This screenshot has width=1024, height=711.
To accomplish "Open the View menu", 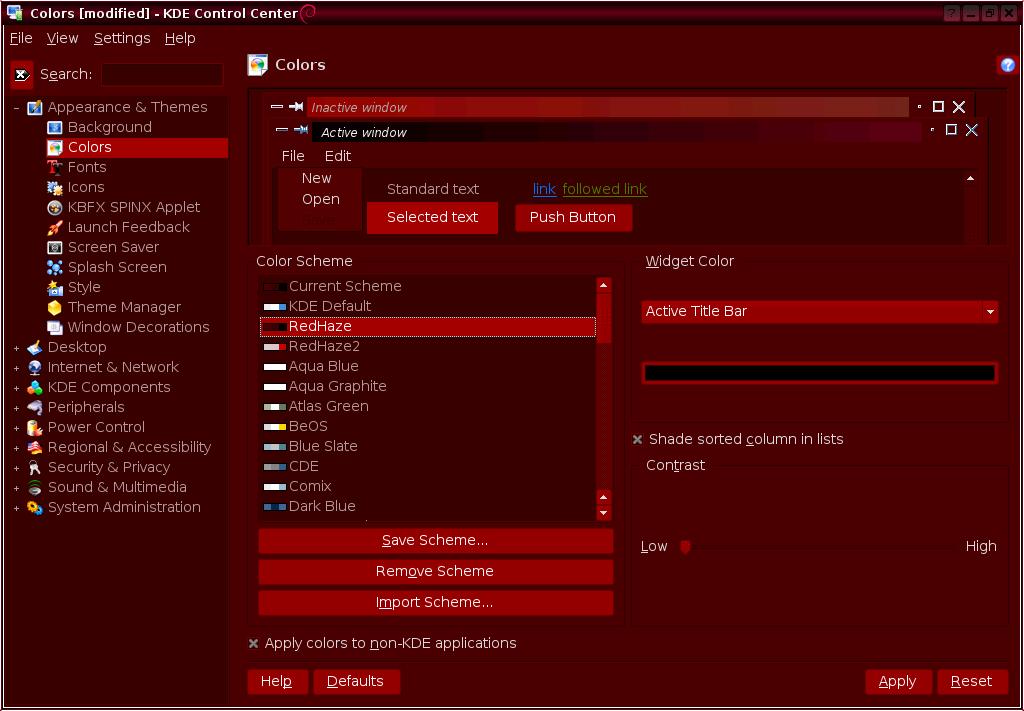I will click(62, 39).
